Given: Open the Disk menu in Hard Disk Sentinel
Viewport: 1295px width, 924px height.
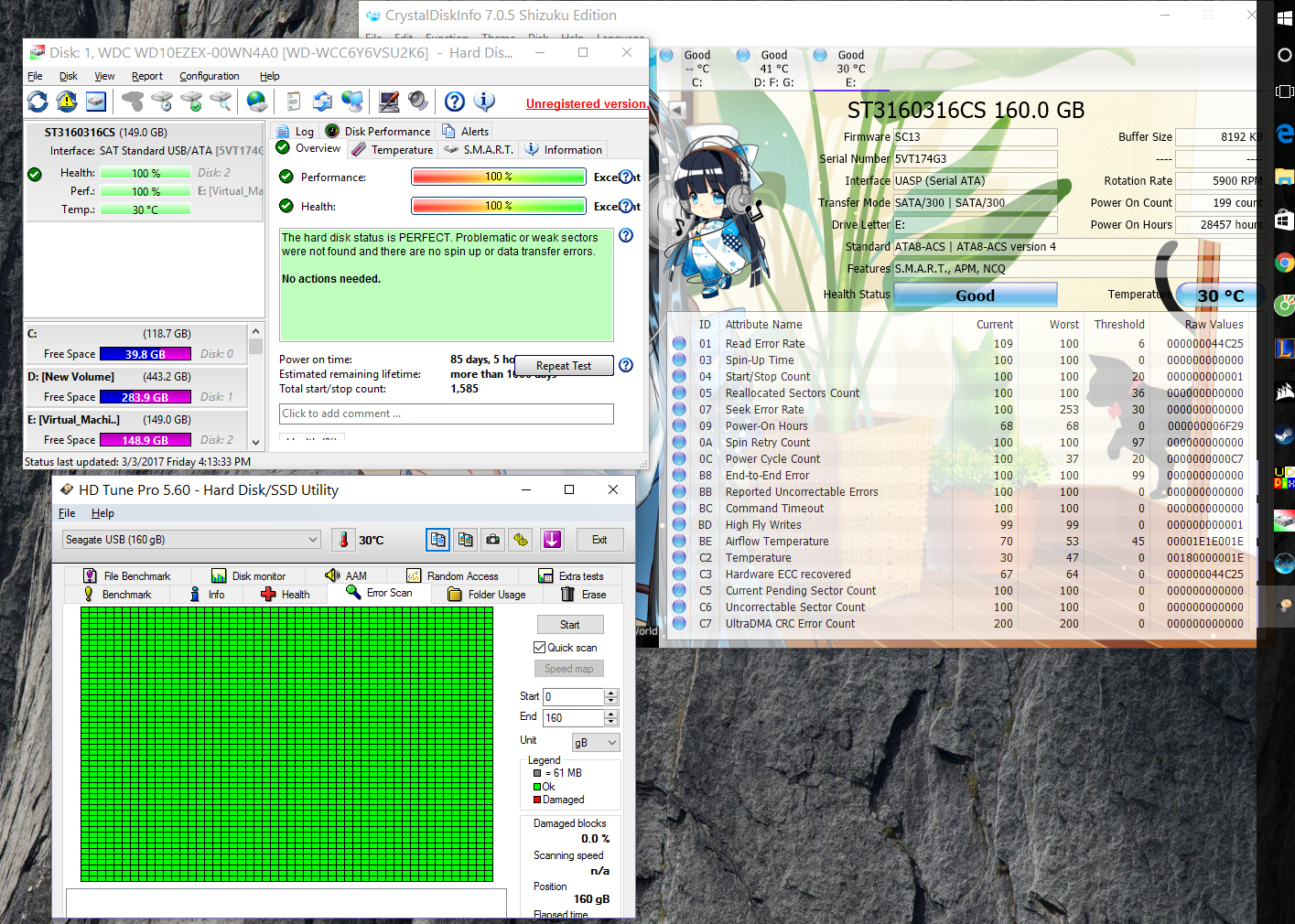Looking at the screenshot, I should (69, 76).
